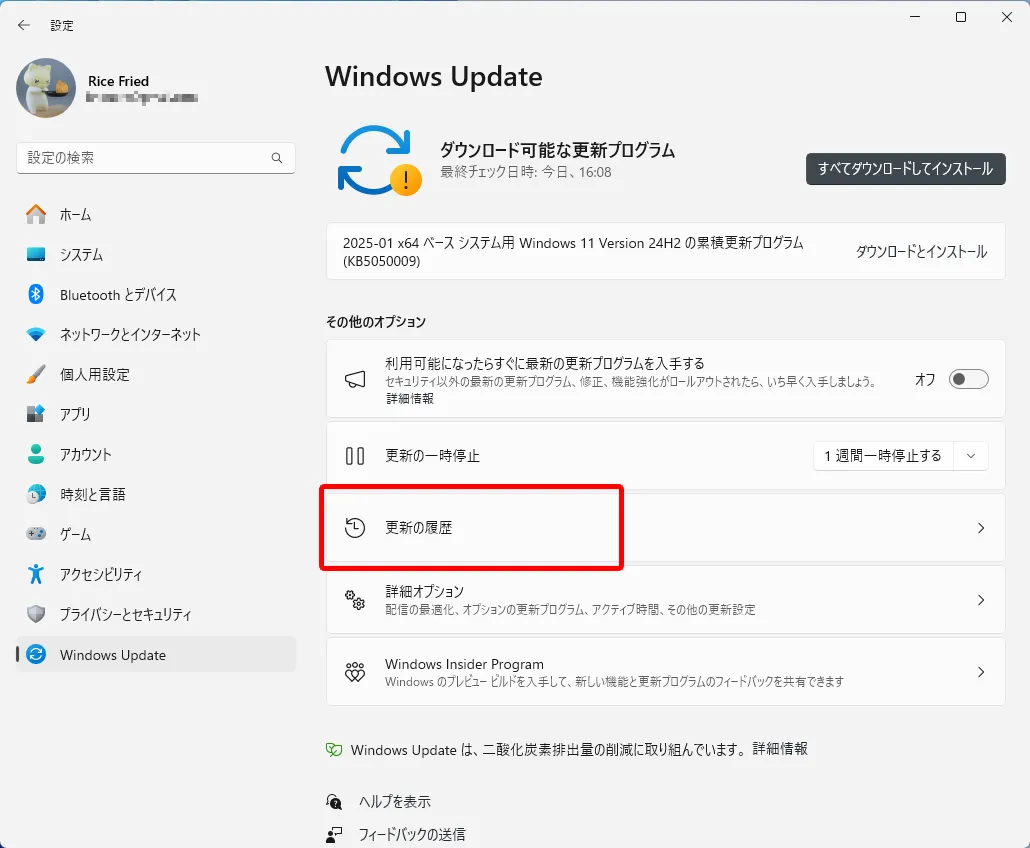Click the large update status sync icon
Screen dimensions: 1030x848
tap(379, 160)
